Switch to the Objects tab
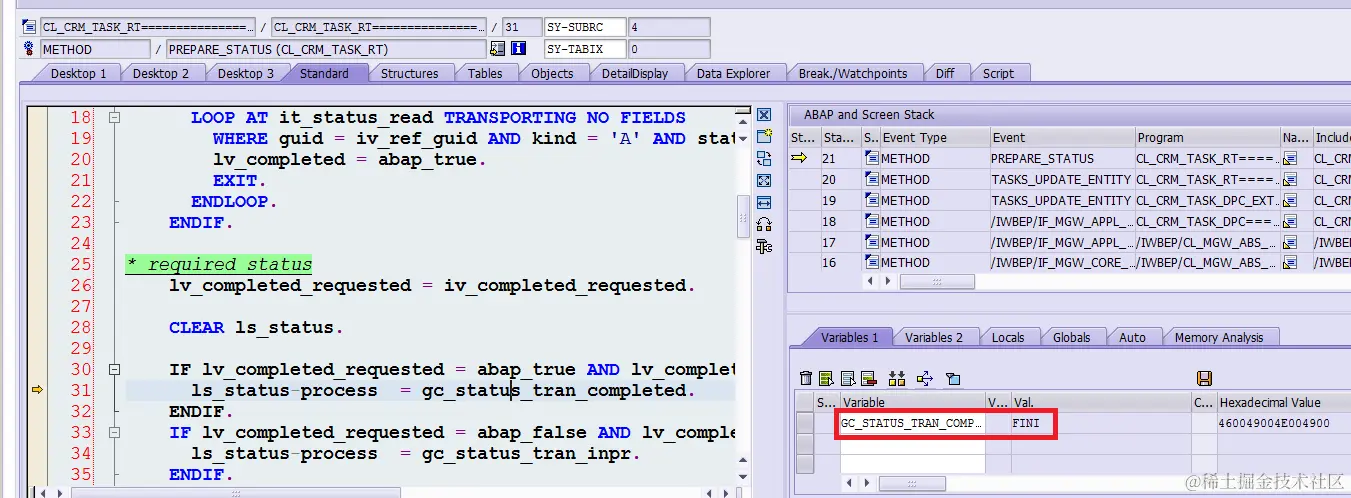 coord(552,73)
